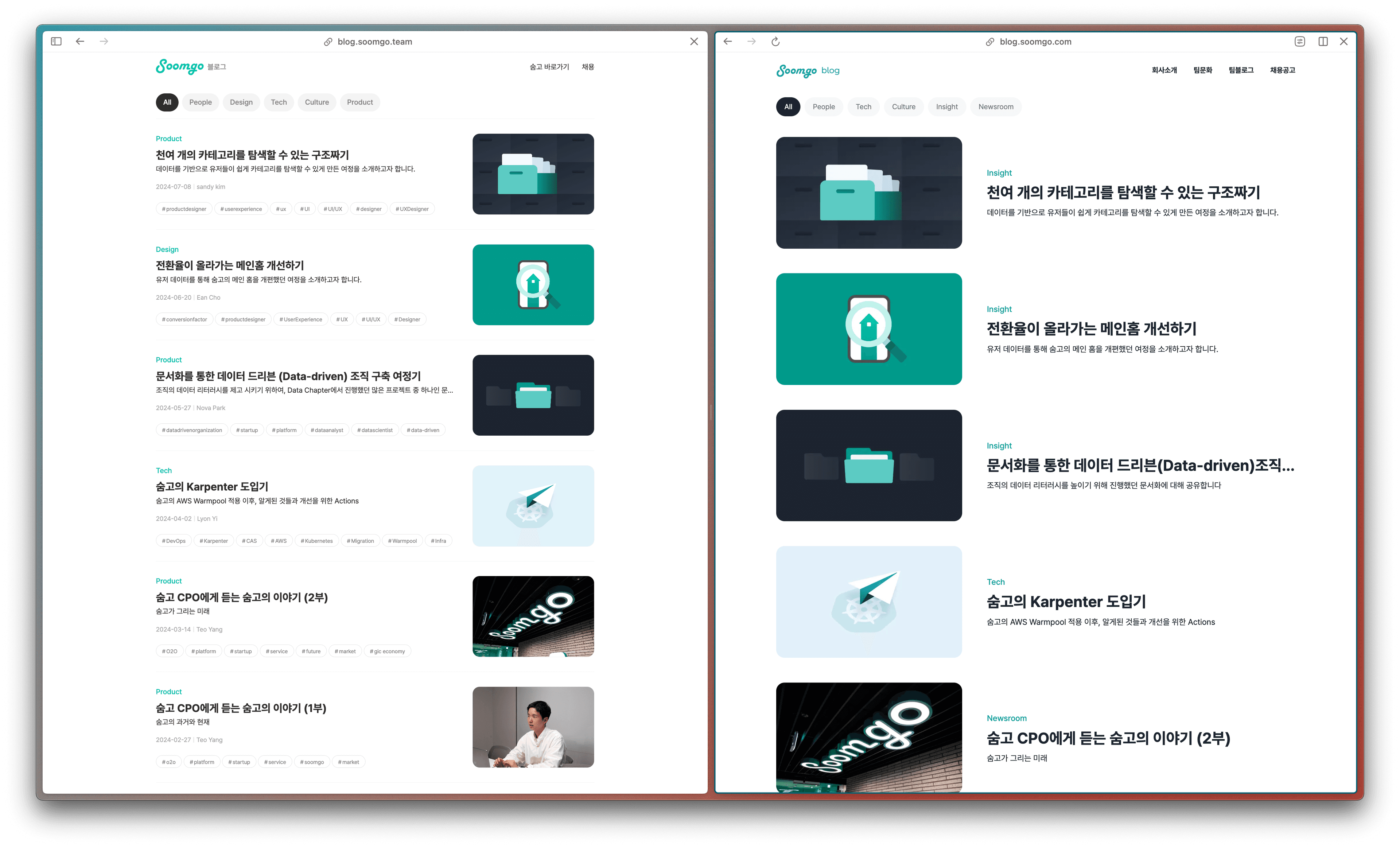The height and width of the screenshot is (848, 1400).
Task: Open 천여 개의 카테고리 article title in left window
Action: click(252, 155)
